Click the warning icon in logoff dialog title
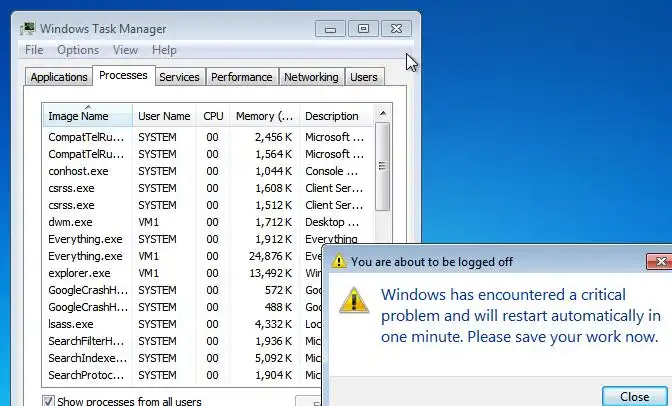 click(x=339, y=261)
